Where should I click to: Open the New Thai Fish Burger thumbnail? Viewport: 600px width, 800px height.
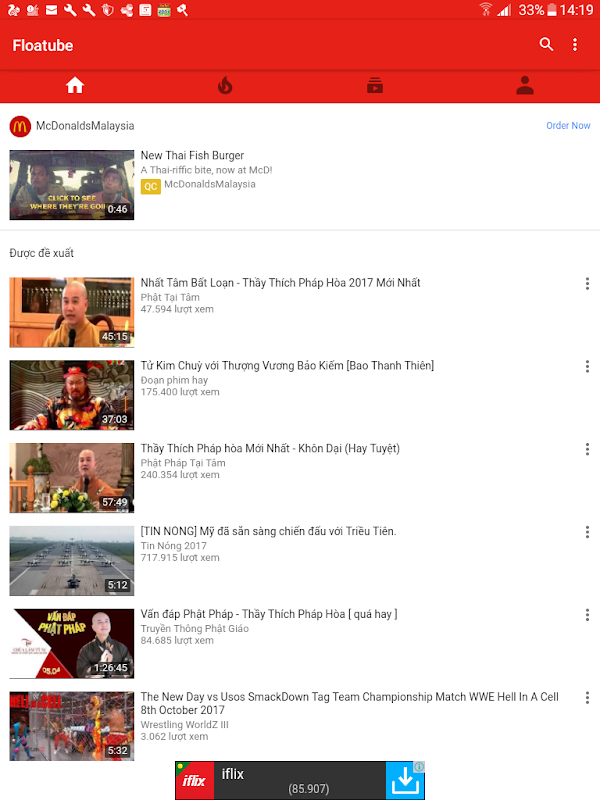[x=72, y=185]
